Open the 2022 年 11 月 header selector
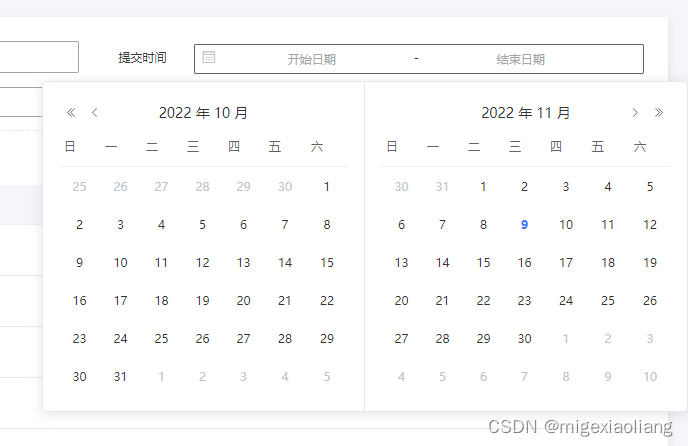This screenshot has height=446, width=688. tap(526, 113)
